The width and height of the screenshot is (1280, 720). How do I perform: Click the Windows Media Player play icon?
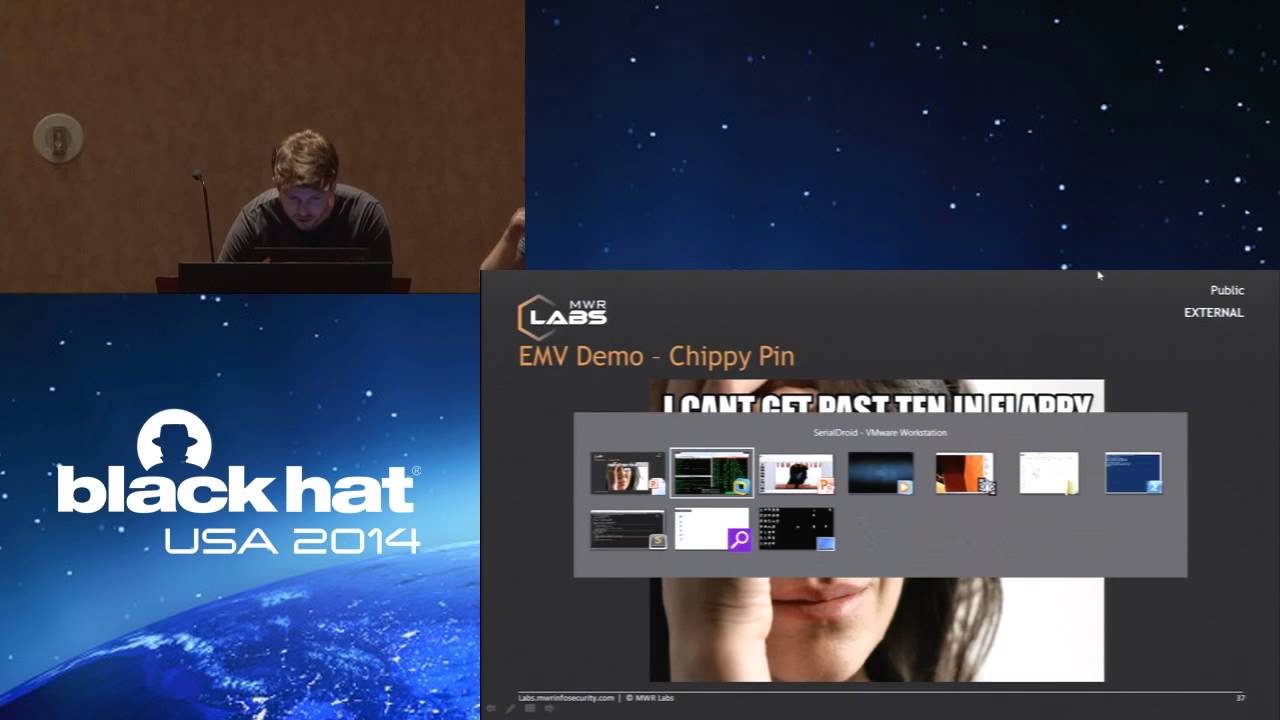click(905, 487)
